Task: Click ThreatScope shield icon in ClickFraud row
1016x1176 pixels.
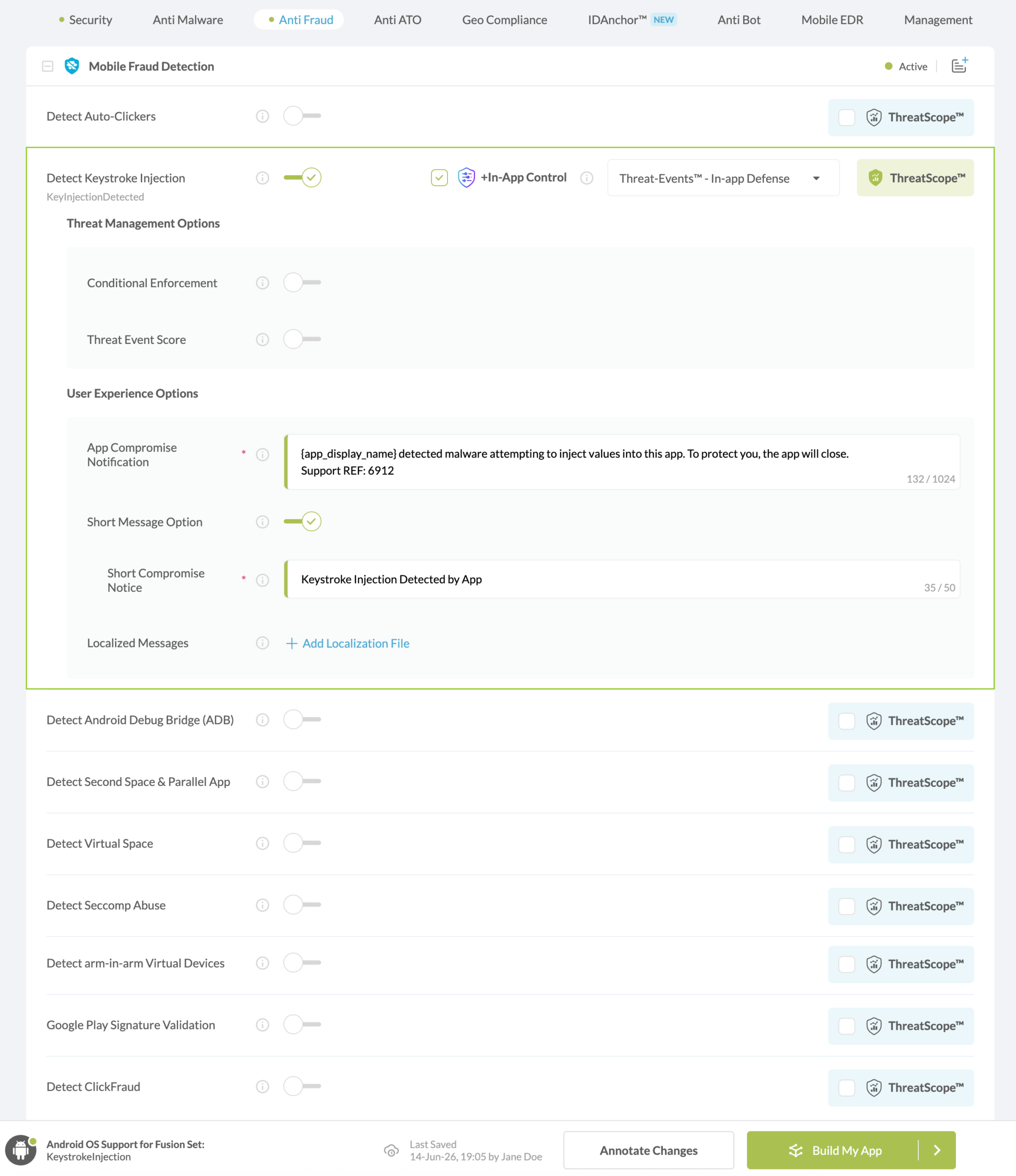Action: coord(874,1088)
